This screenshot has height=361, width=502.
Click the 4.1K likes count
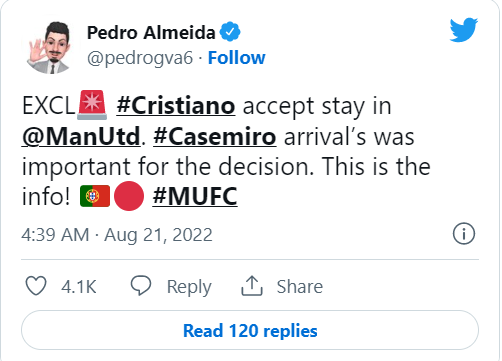pyautogui.click(x=79, y=287)
